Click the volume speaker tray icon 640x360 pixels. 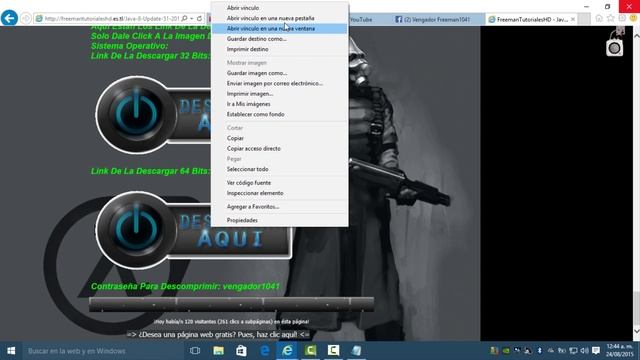click(584, 351)
